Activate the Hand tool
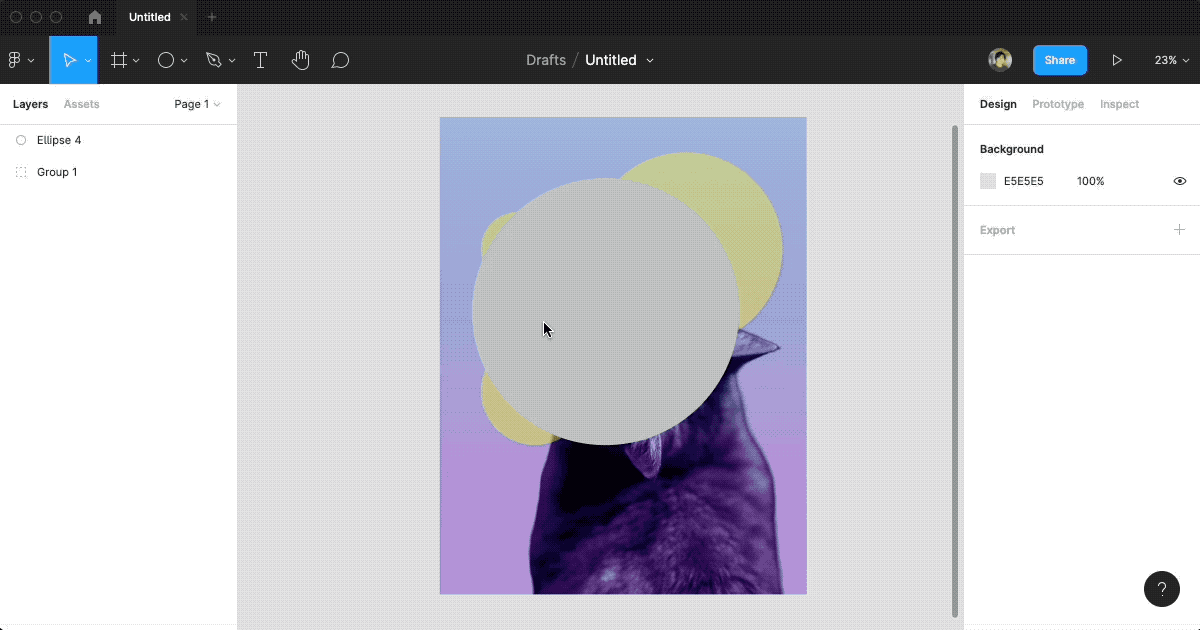This screenshot has width=1200, height=630. [x=300, y=60]
